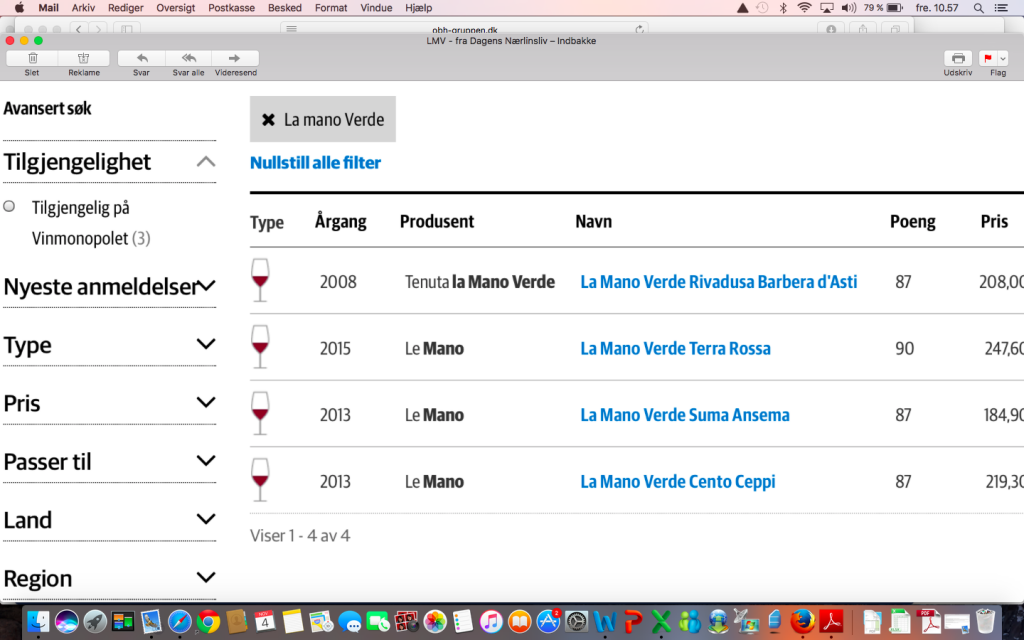Open System Preferences gear in Dock
Screen dimensions: 1024x640
click(x=576, y=621)
